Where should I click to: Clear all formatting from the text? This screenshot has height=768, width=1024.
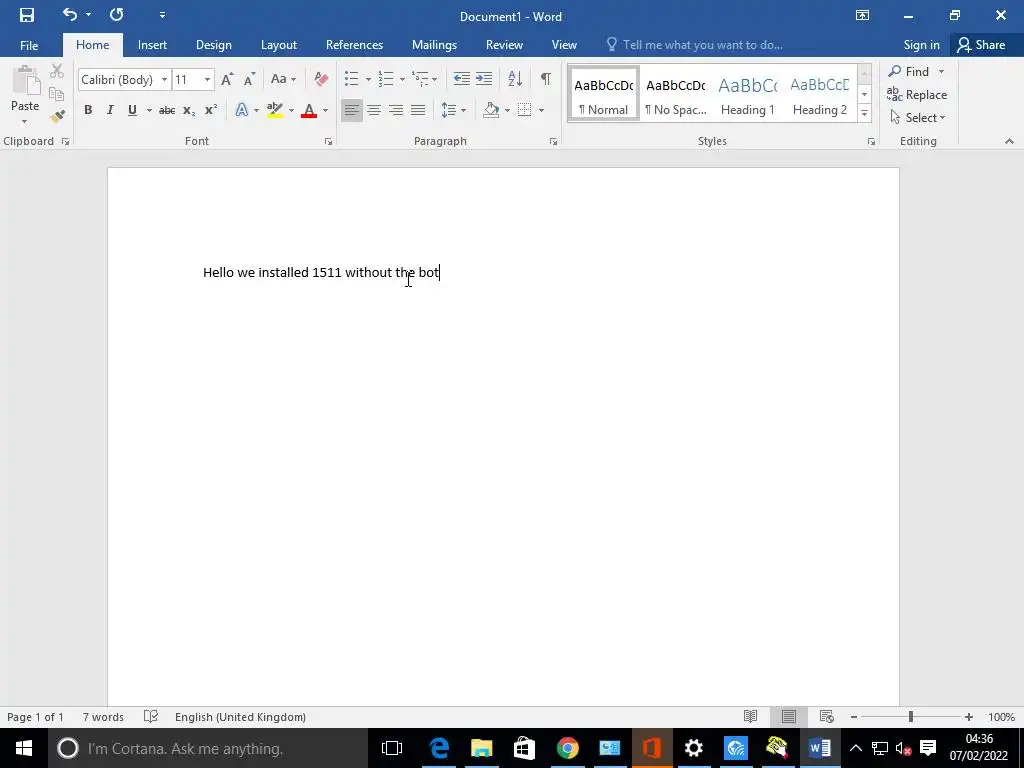tap(321, 80)
